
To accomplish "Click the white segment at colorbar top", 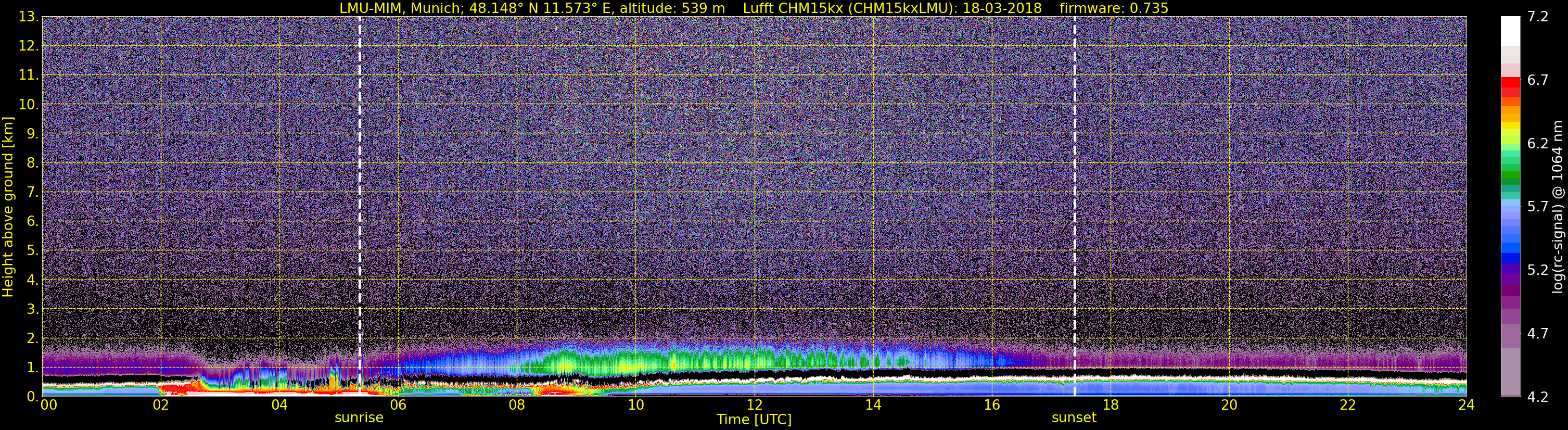I will [x=1510, y=30].
